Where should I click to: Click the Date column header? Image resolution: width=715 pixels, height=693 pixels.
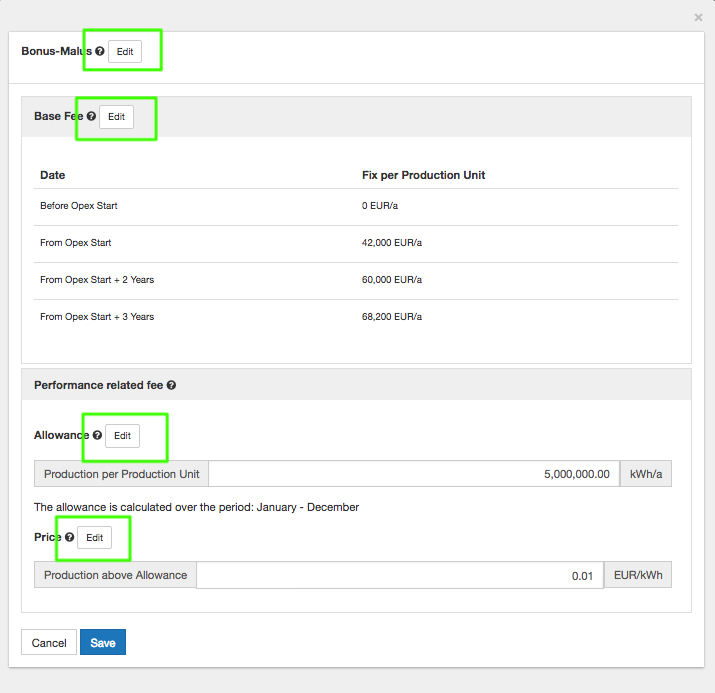point(53,175)
